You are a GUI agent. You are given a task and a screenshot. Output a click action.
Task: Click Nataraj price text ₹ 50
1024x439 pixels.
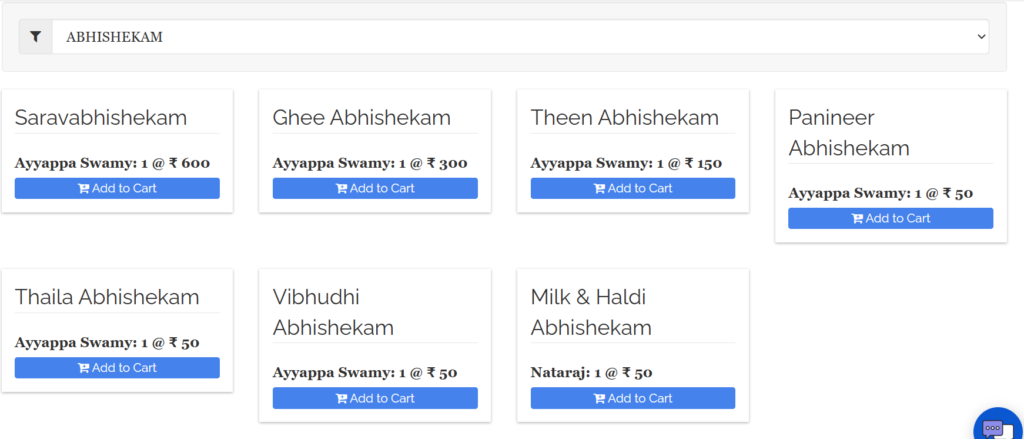tap(637, 373)
